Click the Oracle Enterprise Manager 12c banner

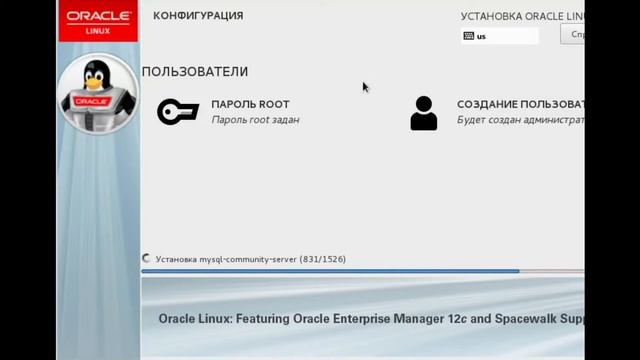(363, 318)
